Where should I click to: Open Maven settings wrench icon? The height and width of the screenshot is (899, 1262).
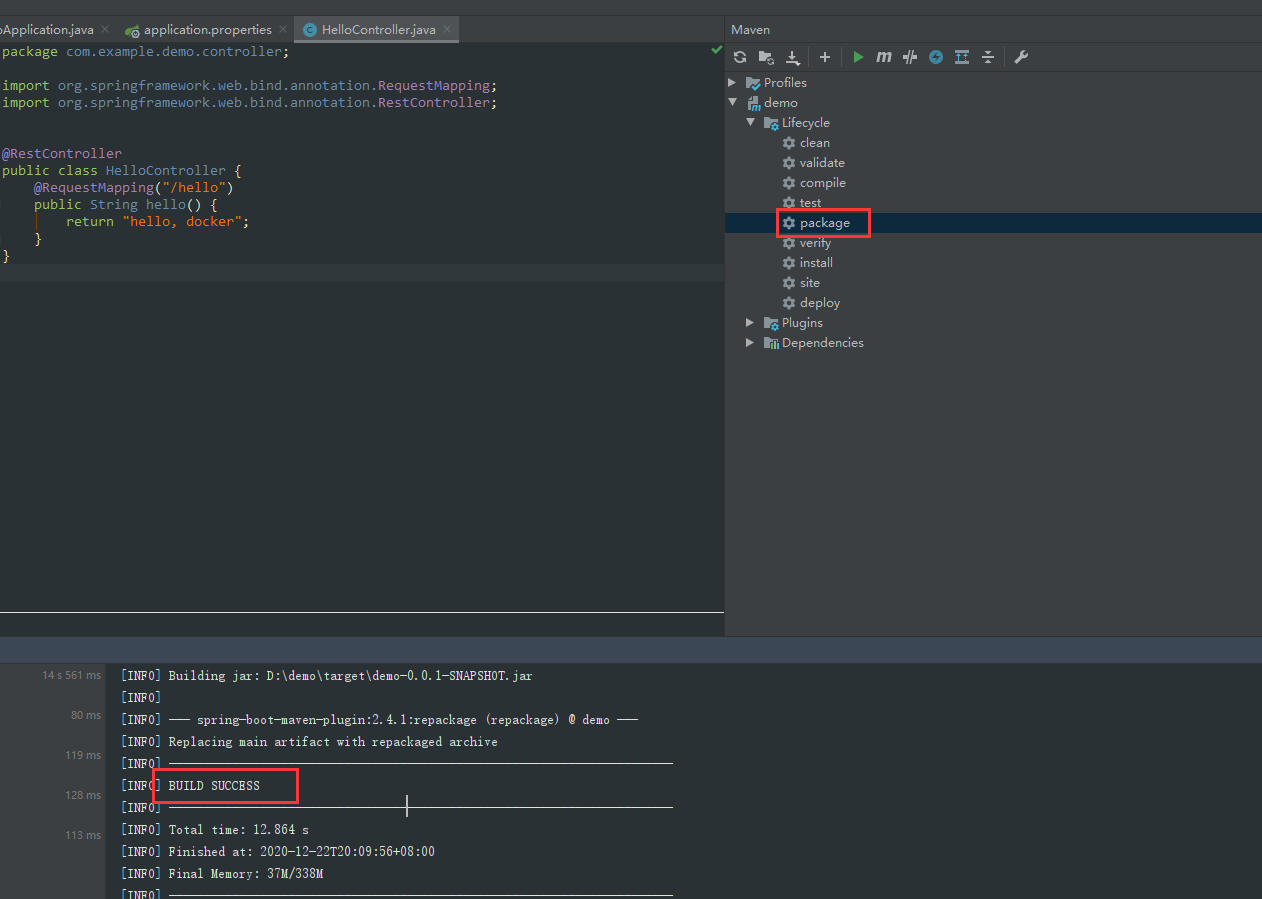click(1021, 57)
